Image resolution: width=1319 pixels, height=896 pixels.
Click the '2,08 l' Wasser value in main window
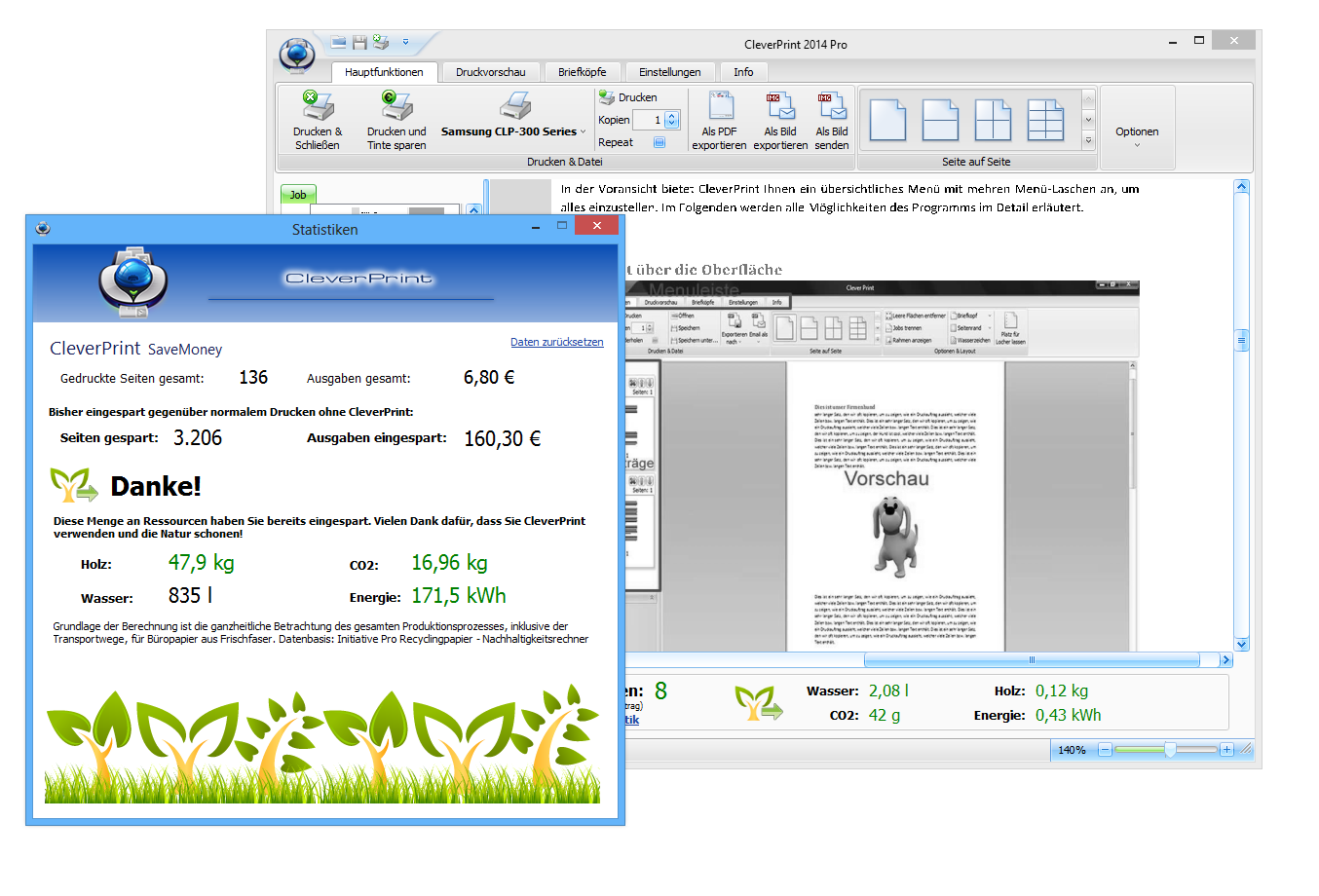pos(888,691)
